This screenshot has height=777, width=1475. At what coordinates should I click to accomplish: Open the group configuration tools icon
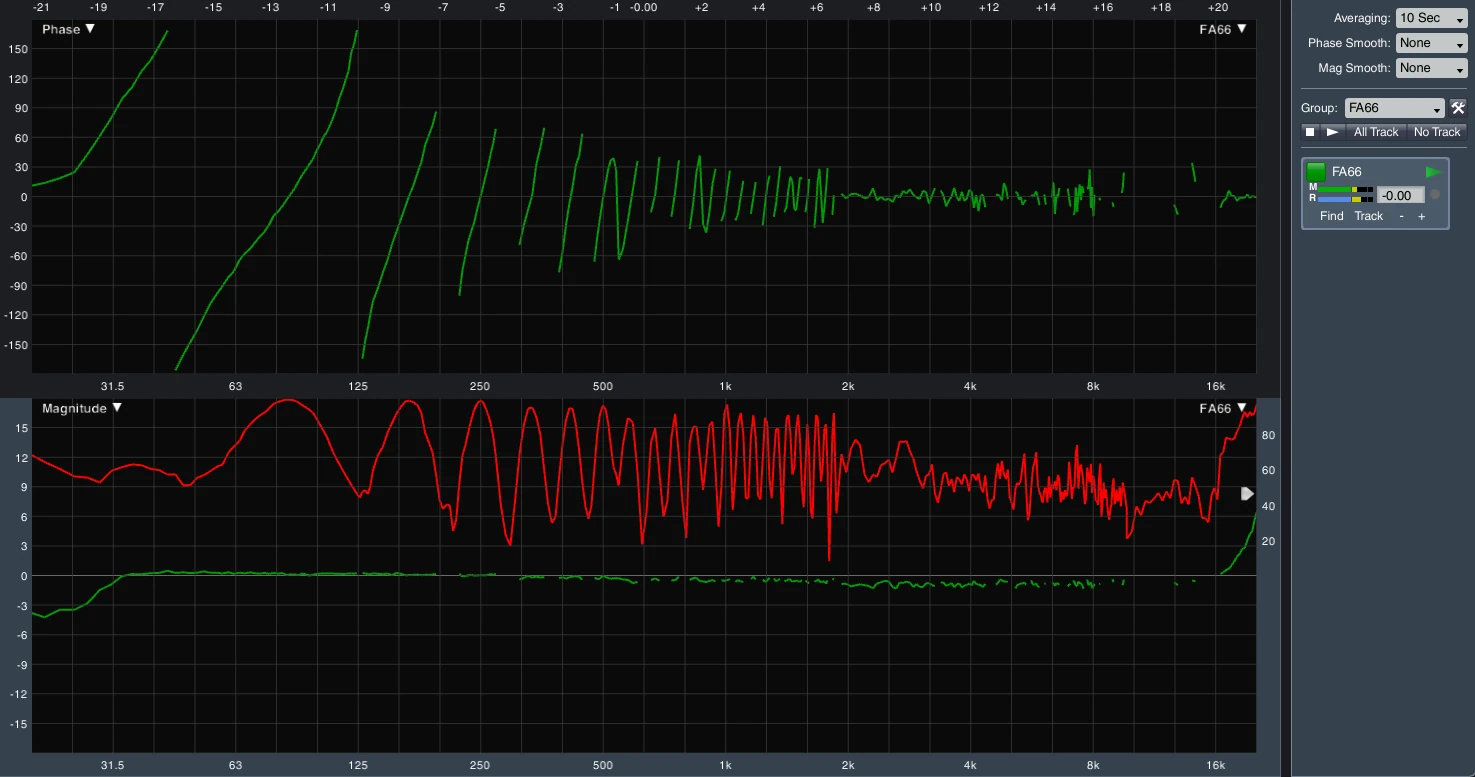pos(1458,108)
